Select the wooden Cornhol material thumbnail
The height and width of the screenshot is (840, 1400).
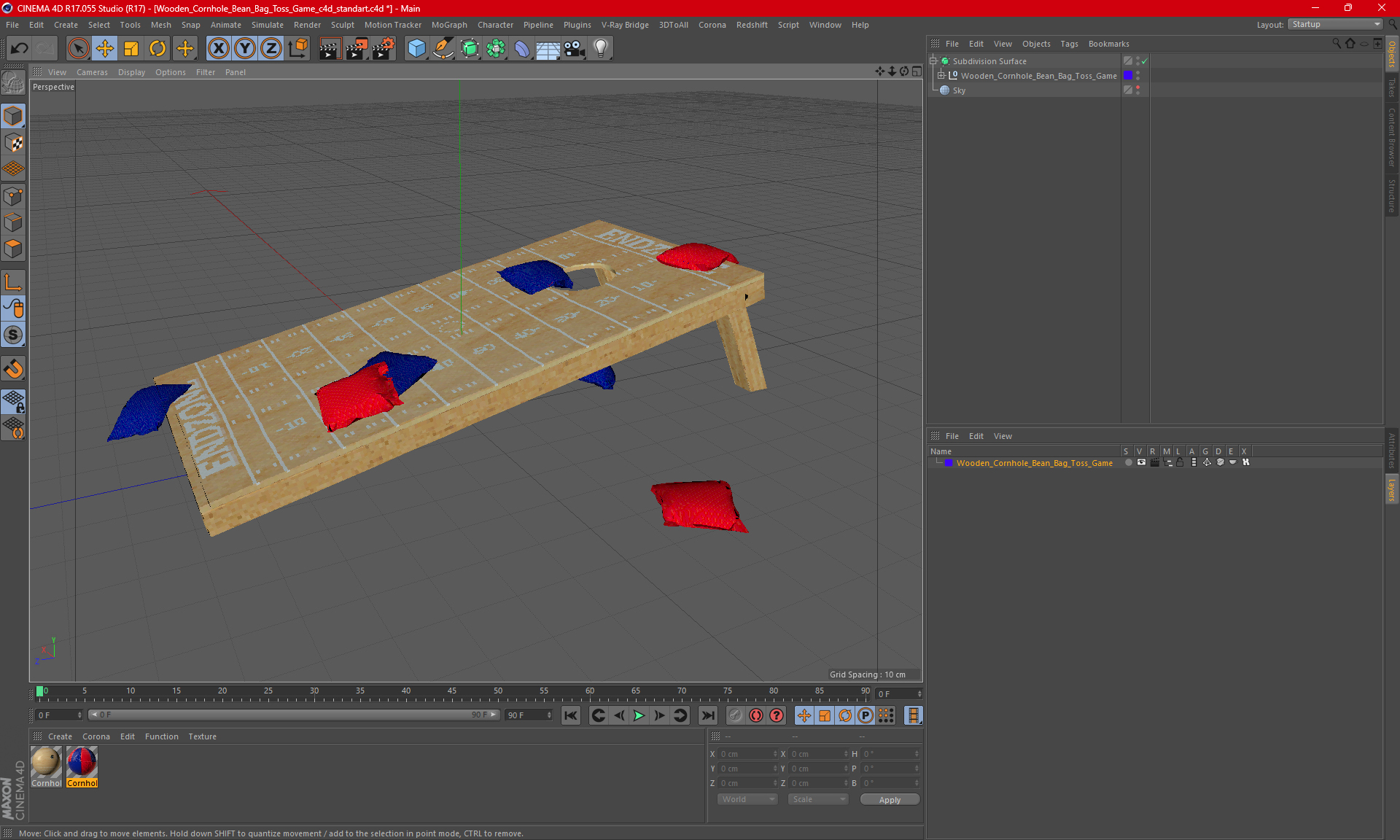(x=46, y=763)
